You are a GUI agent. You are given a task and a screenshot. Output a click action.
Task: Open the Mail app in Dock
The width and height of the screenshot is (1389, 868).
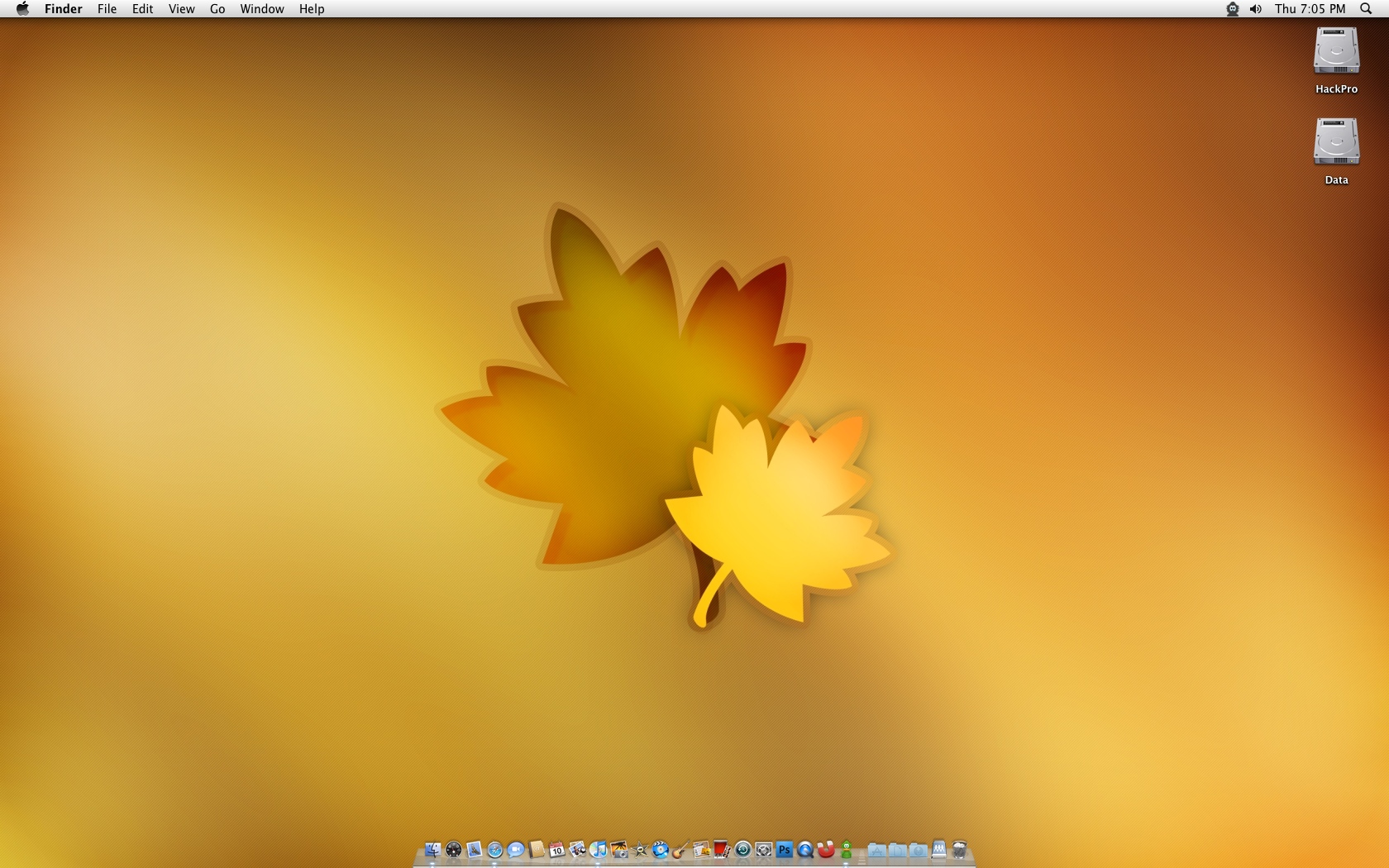point(475,850)
